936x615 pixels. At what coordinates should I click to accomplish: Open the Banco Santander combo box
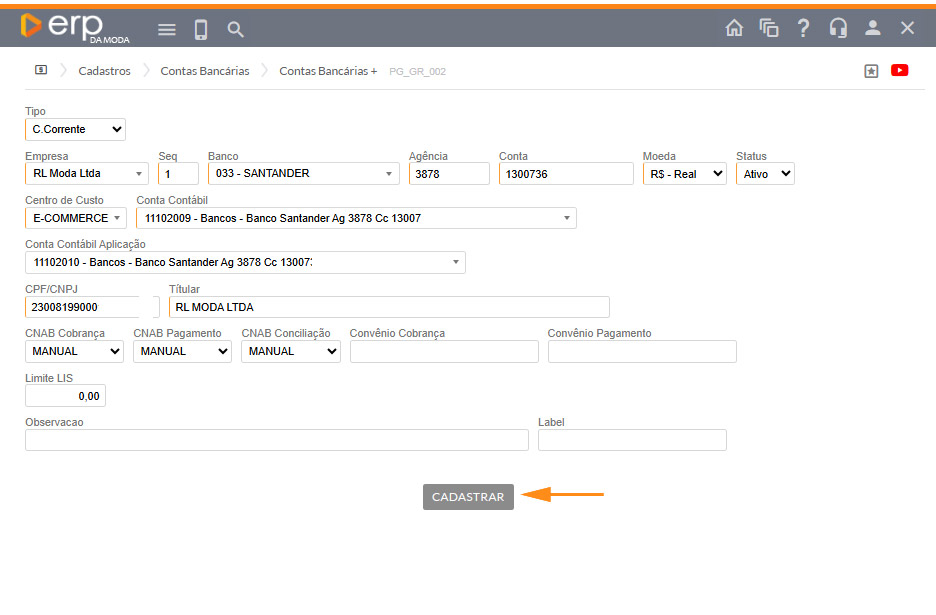(x=303, y=174)
